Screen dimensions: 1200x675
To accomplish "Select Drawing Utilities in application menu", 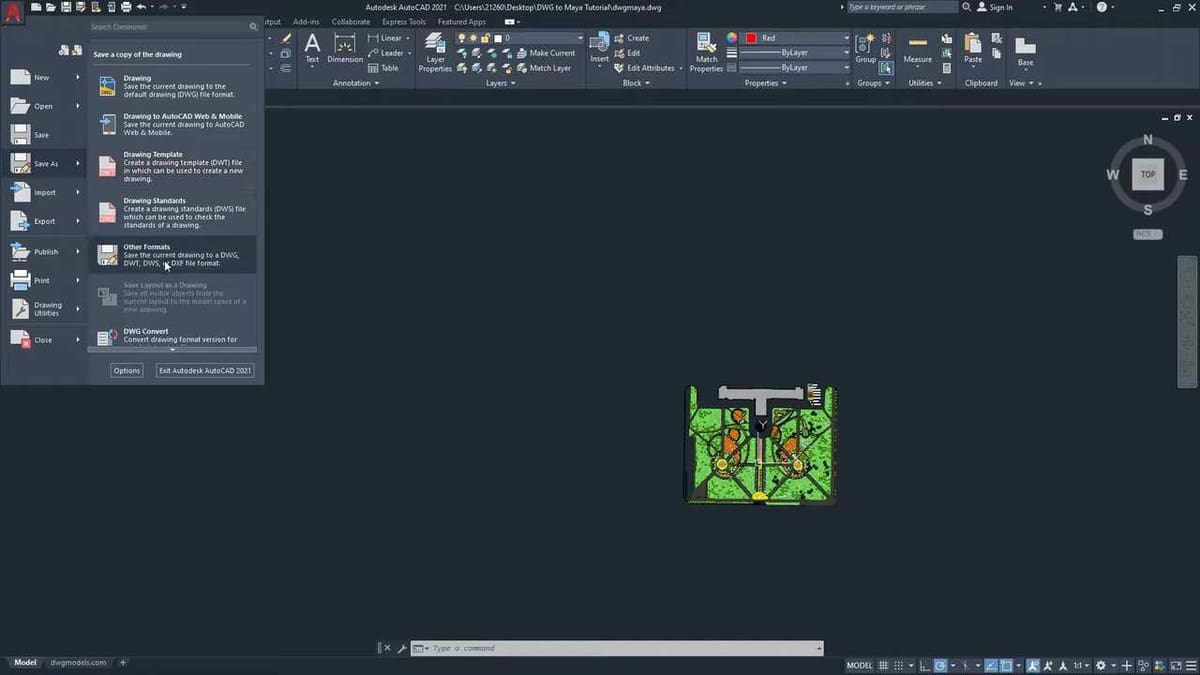I will pyautogui.click(x=44, y=309).
